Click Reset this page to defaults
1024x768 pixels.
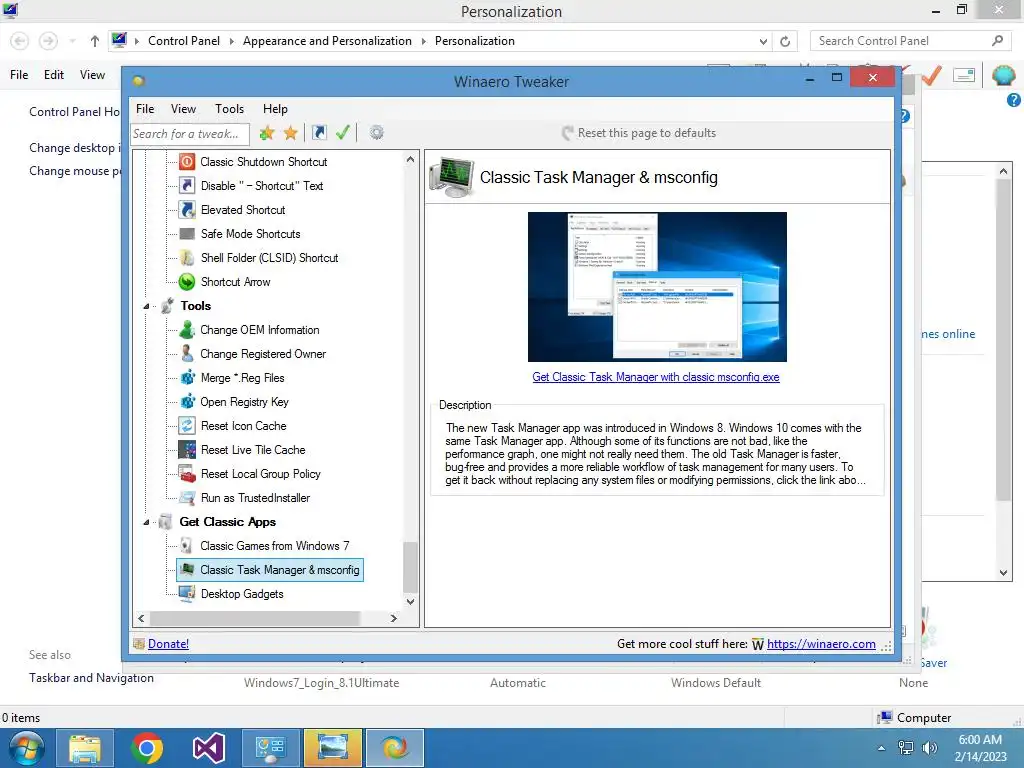click(x=639, y=133)
